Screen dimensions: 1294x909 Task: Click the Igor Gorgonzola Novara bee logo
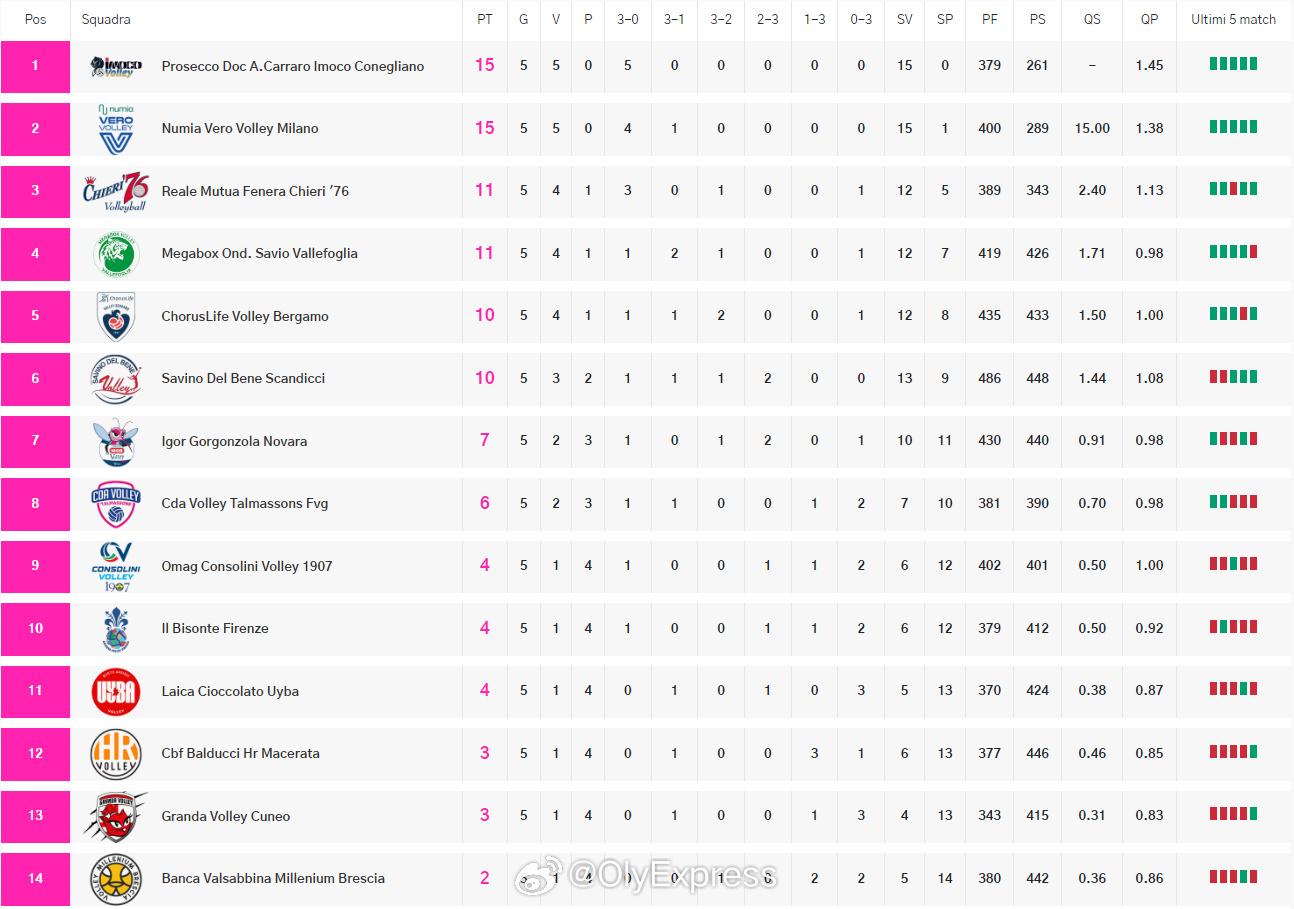pos(116,442)
